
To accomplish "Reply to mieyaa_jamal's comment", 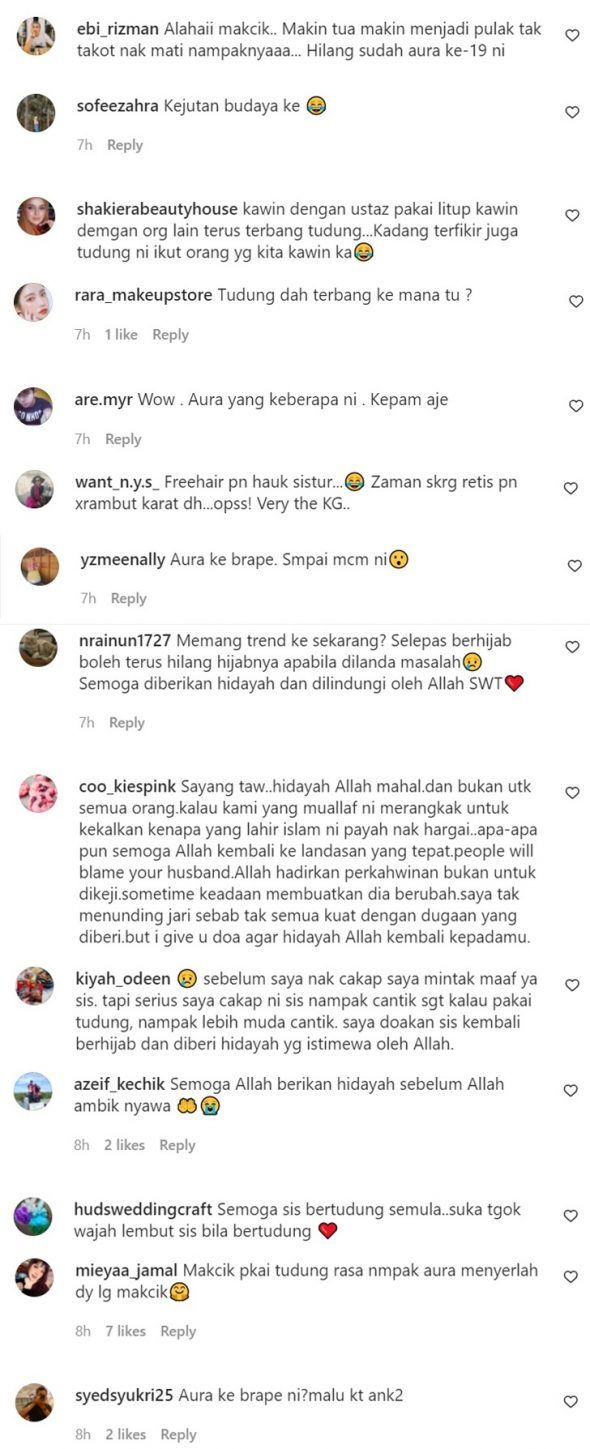I will click(x=178, y=1331).
